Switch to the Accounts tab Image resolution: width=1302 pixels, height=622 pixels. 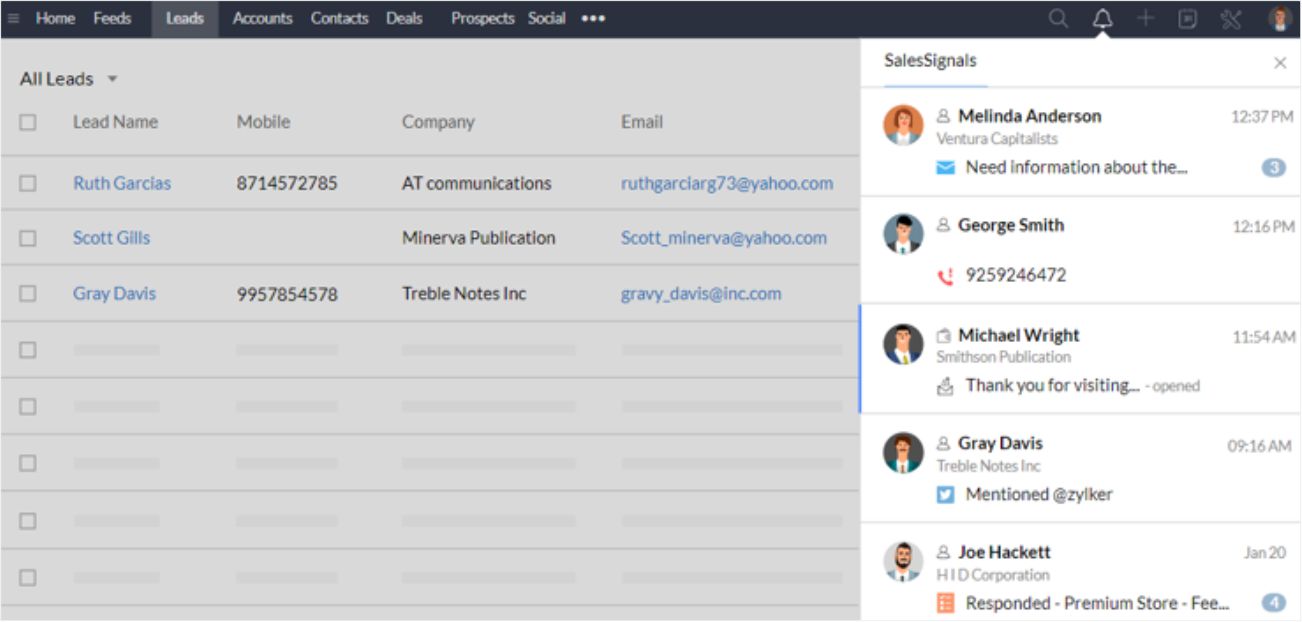[x=262, y=18]
